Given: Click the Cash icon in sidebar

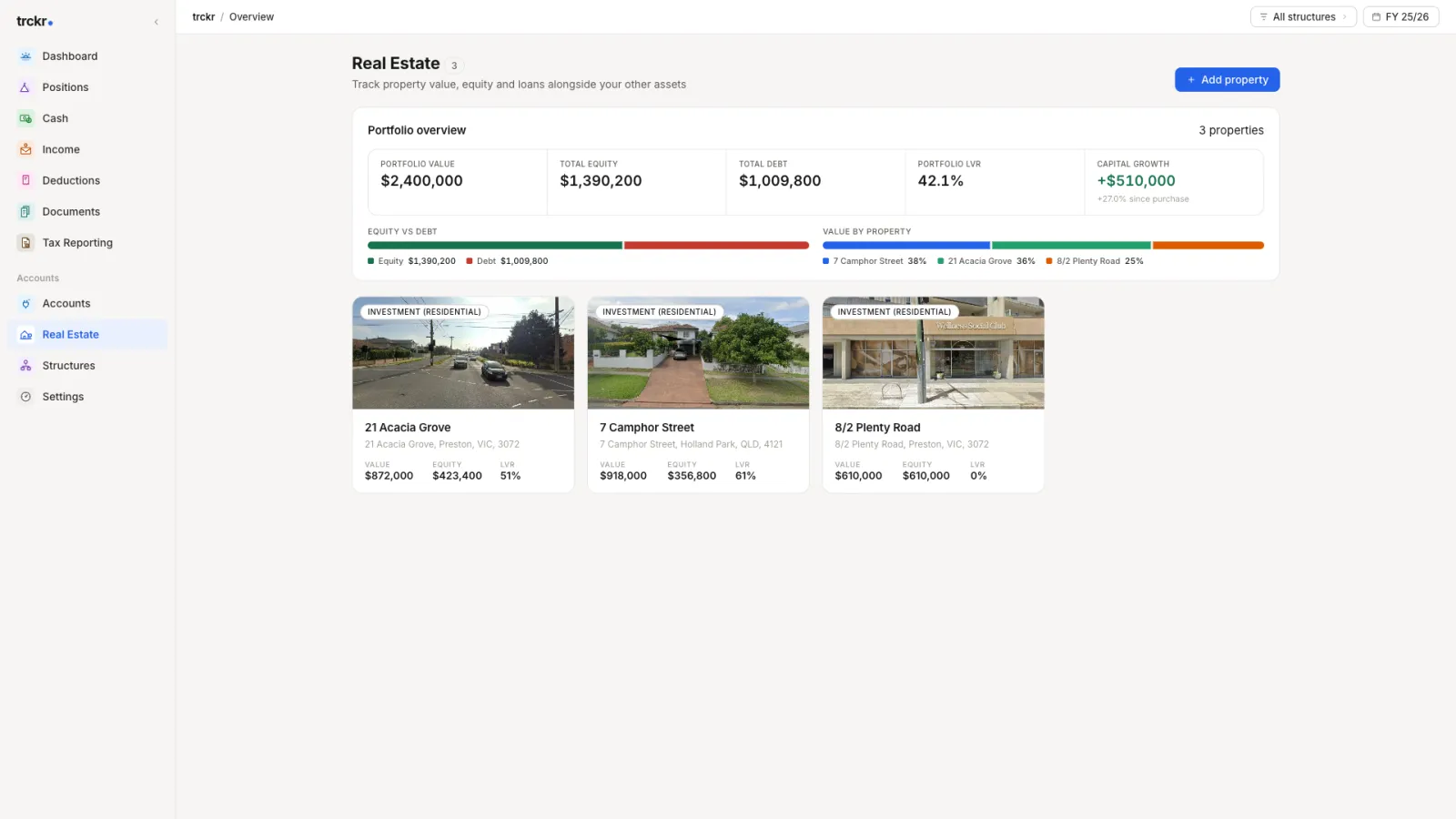Looking at the screenshot, I should pos(25,118).
